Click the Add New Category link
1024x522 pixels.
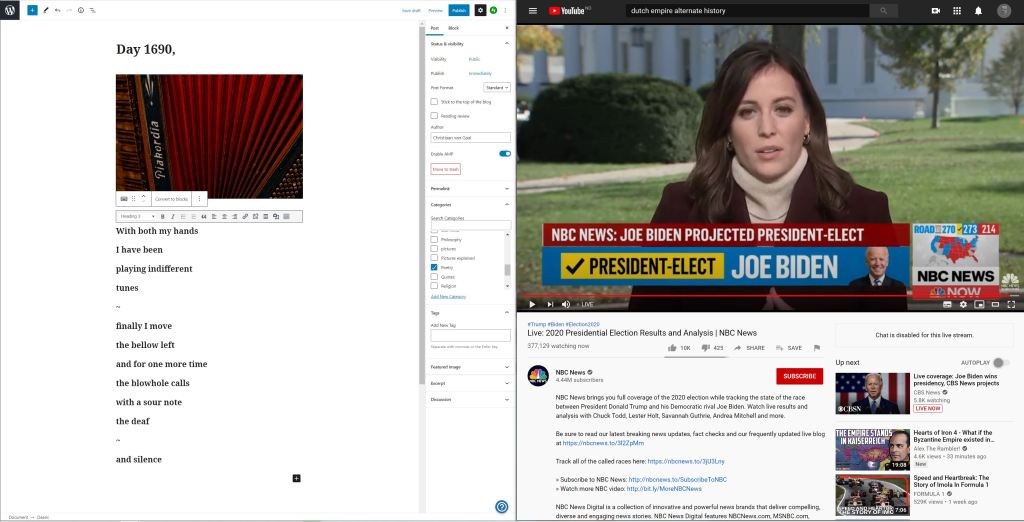(x=448, y=296)
